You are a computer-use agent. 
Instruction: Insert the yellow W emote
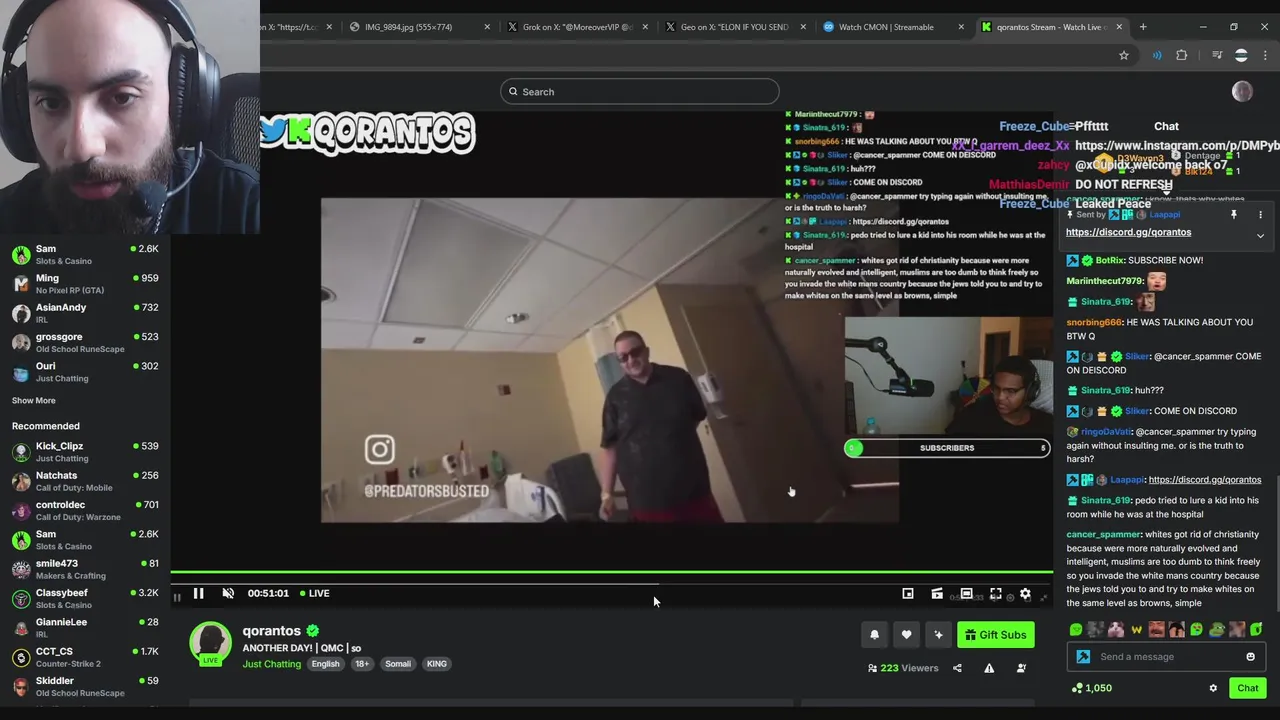click(1137, 630)
